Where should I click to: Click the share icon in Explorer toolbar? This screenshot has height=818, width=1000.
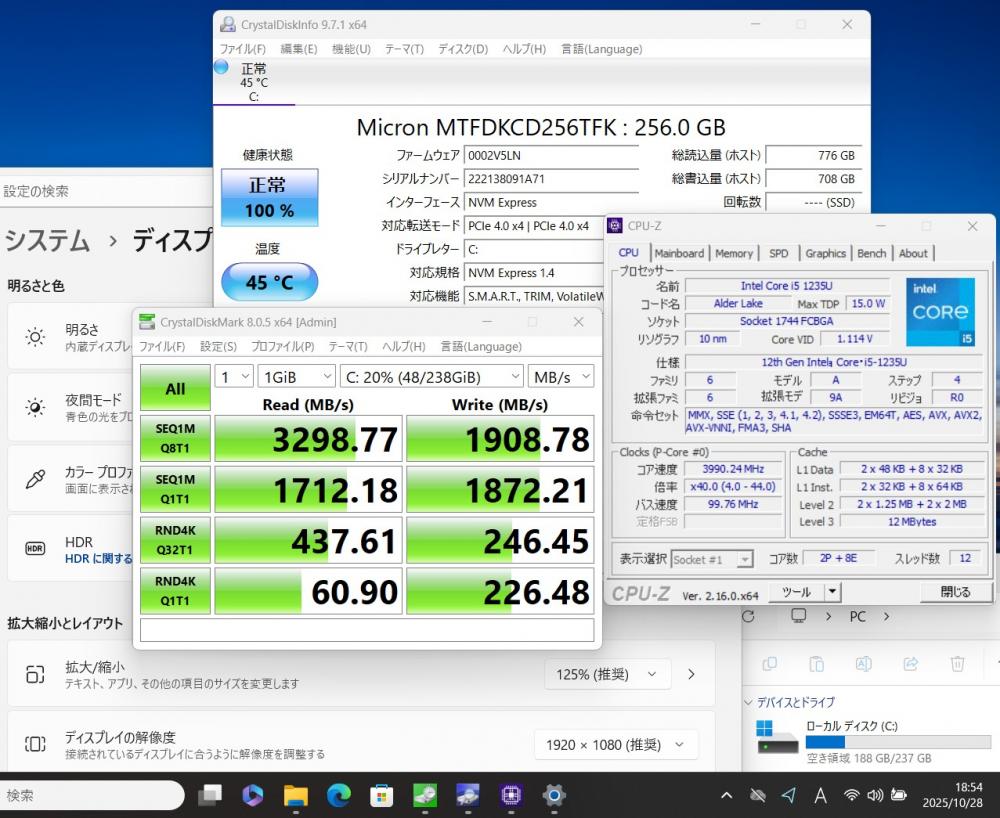910,664
